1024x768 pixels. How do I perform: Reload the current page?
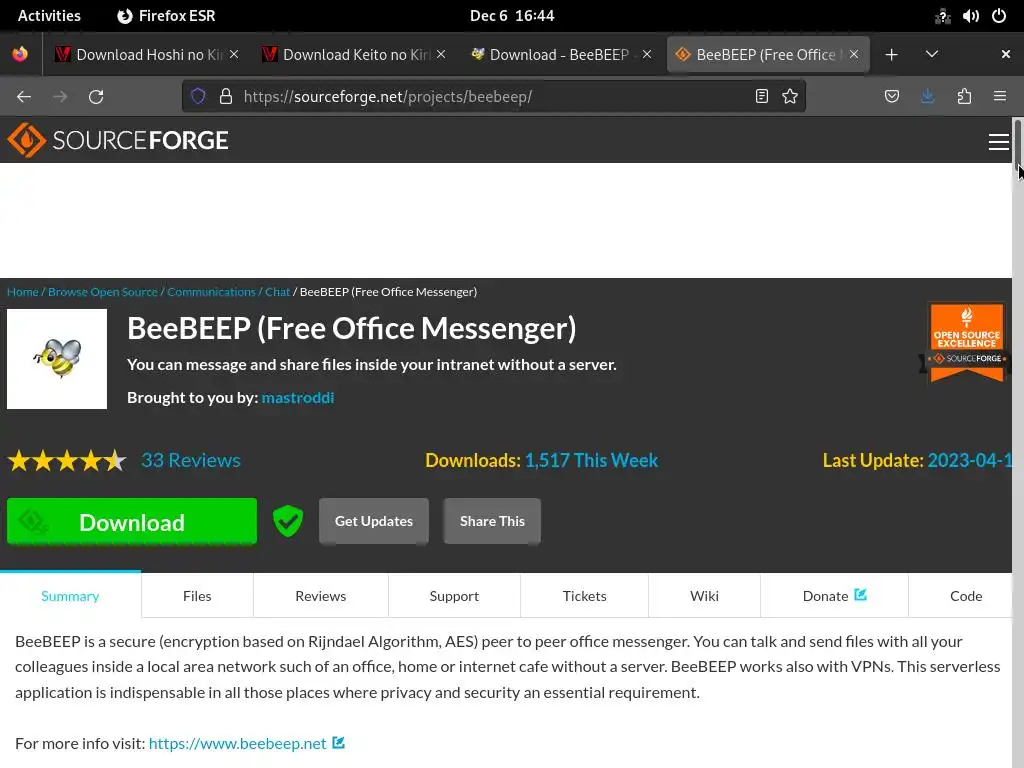tap(96, 97)
